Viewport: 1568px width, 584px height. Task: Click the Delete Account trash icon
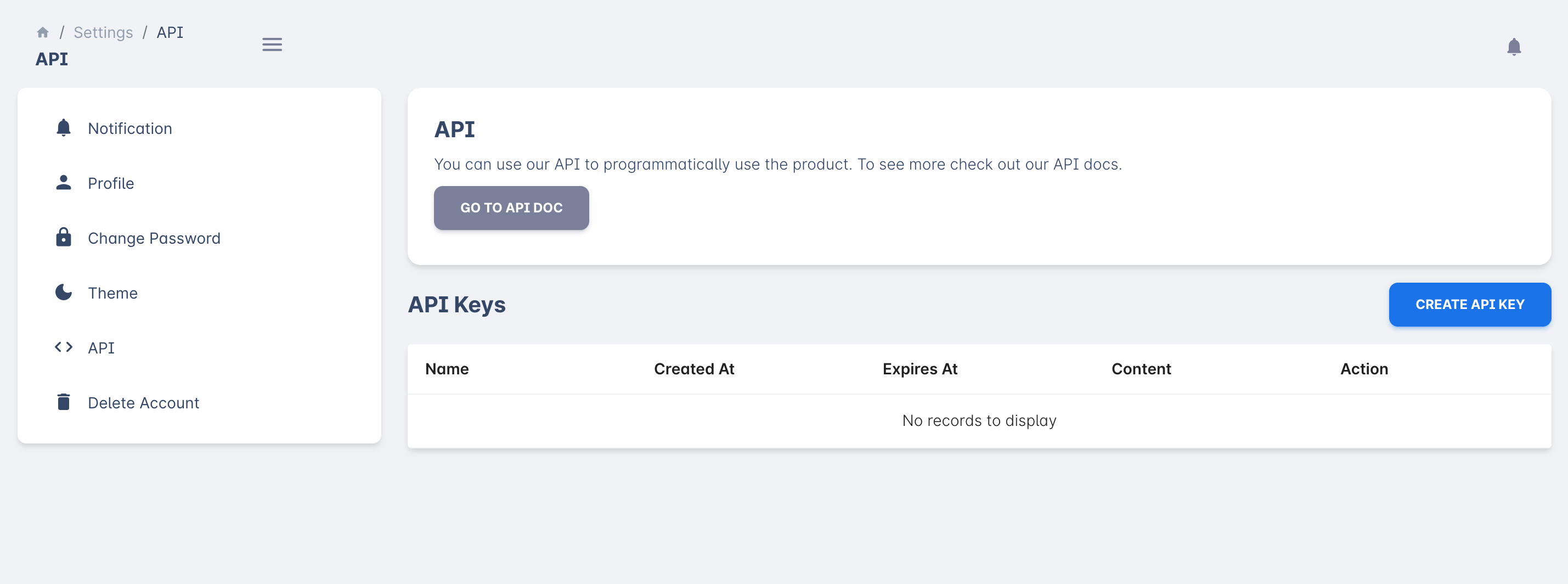click(63, 402)
